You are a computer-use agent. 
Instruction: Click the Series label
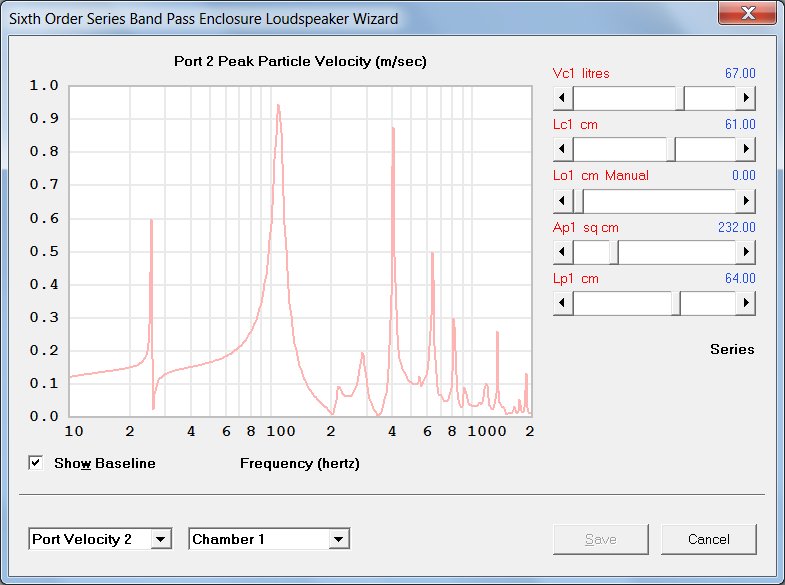coord(732,349)
